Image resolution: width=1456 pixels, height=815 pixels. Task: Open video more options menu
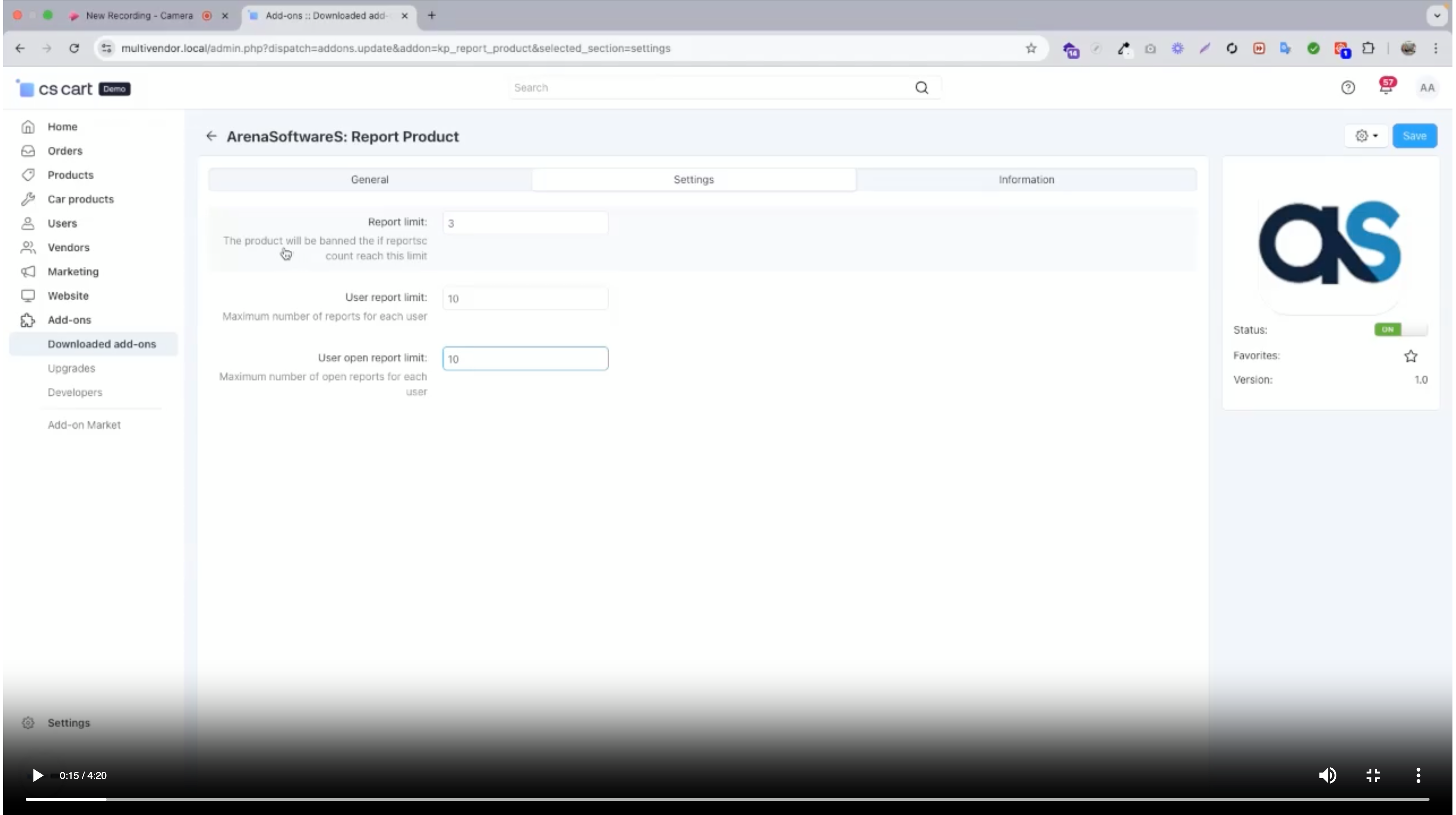coord(1417,775)
